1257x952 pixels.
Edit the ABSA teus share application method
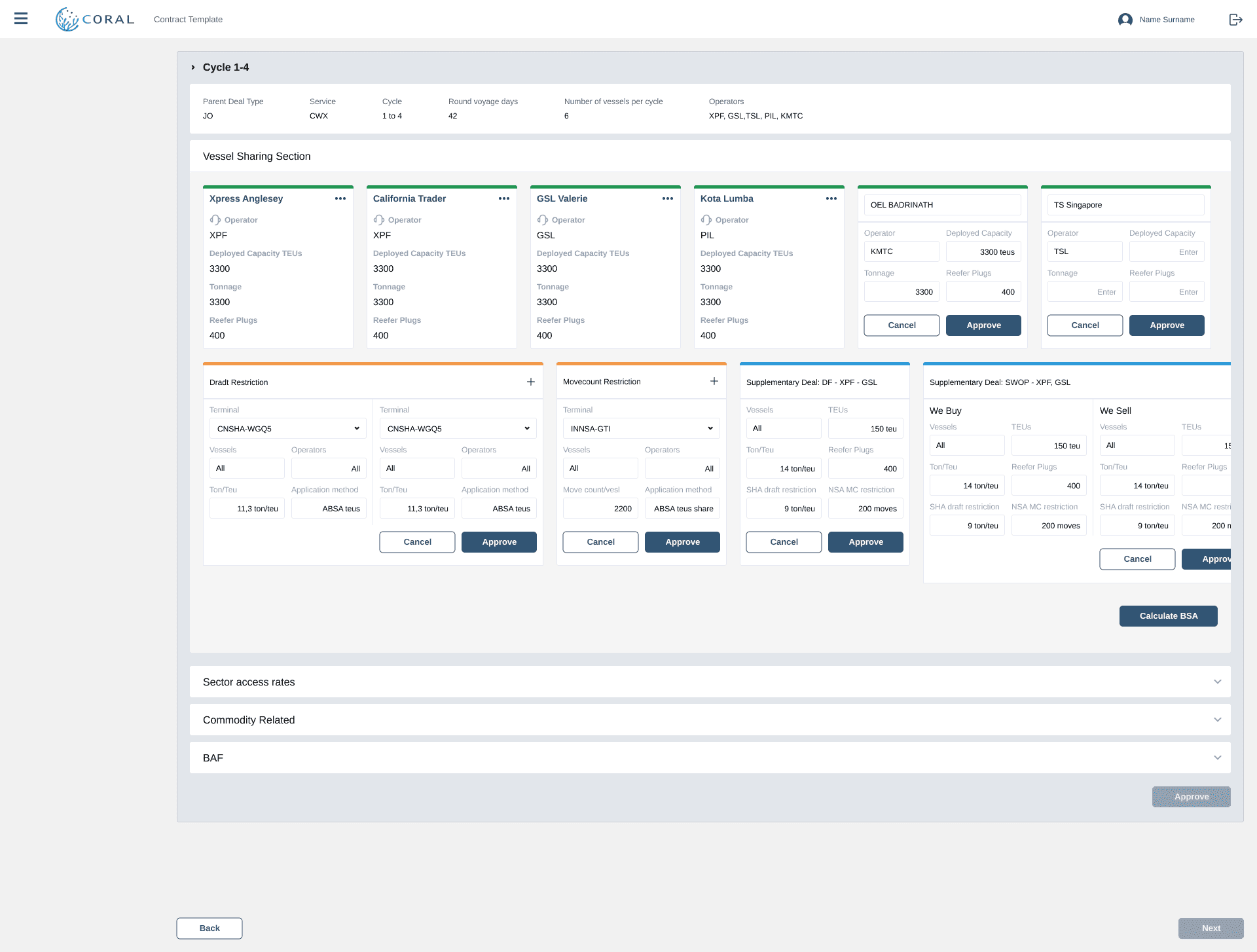pyautogui.click(x=682, y=508)
